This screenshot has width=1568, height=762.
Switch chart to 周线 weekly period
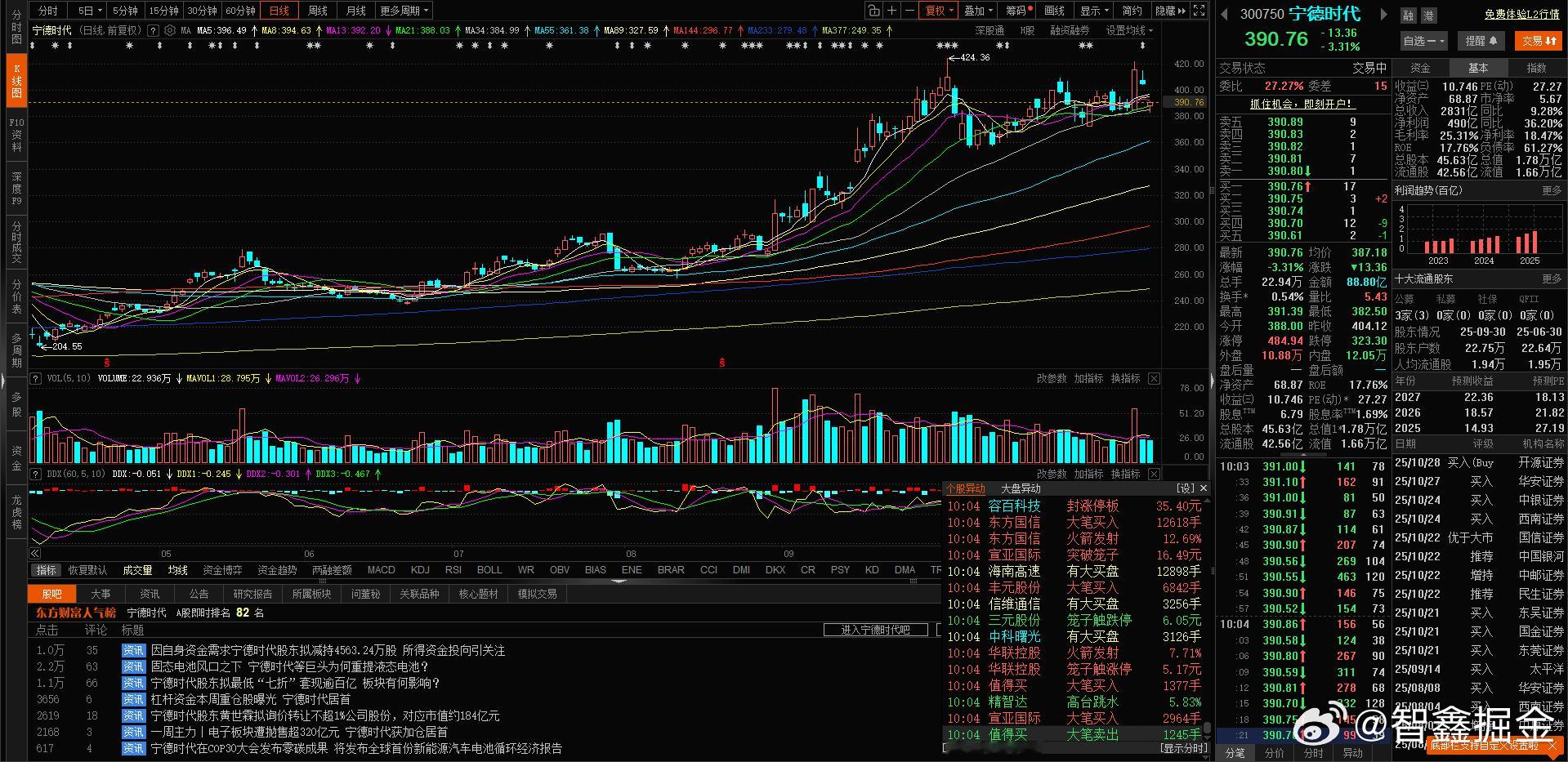[x=318, y=11]
